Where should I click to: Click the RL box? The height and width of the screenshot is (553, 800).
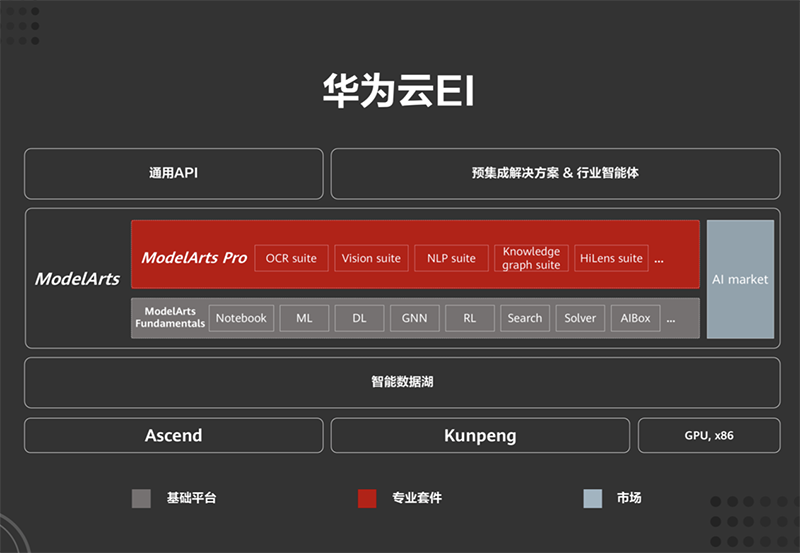[469, 318]
